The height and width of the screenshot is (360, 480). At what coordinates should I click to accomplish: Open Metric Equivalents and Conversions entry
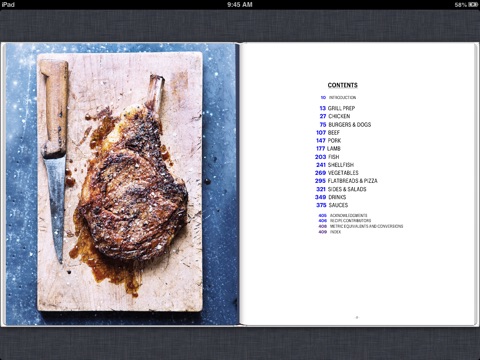click(361, 226)
